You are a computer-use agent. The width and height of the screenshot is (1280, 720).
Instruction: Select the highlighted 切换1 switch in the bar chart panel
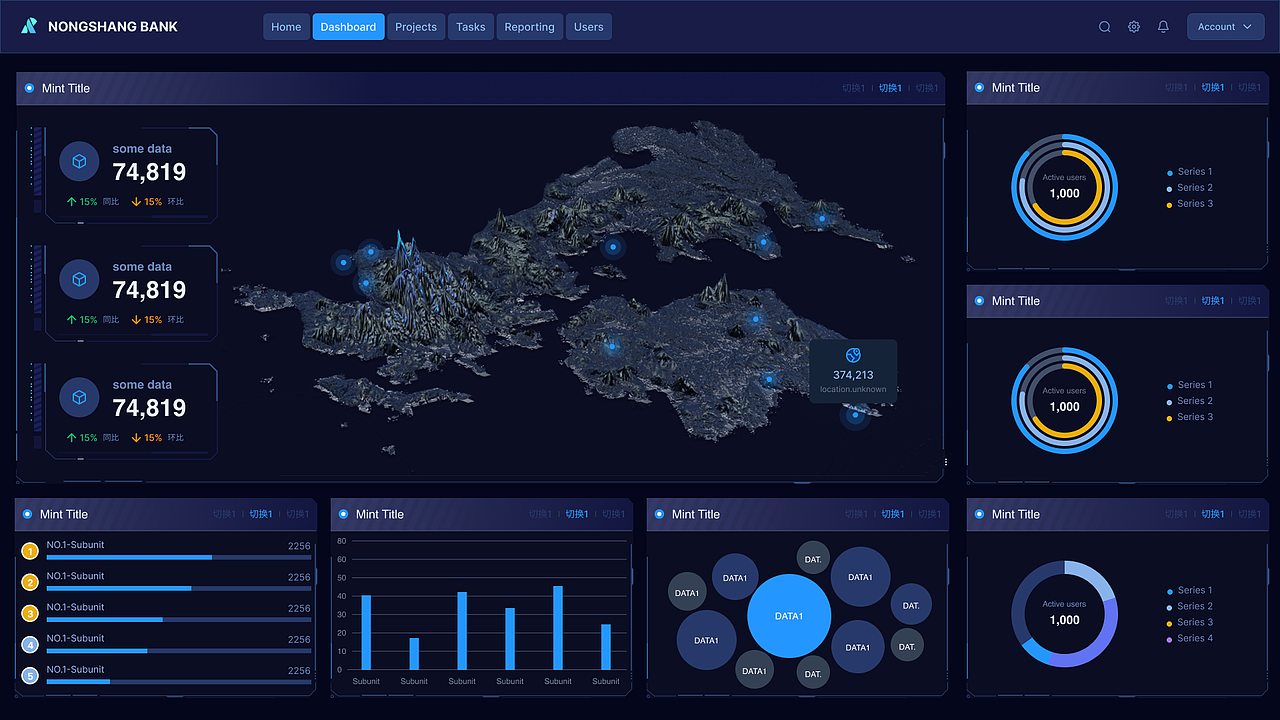pos(577,514)
